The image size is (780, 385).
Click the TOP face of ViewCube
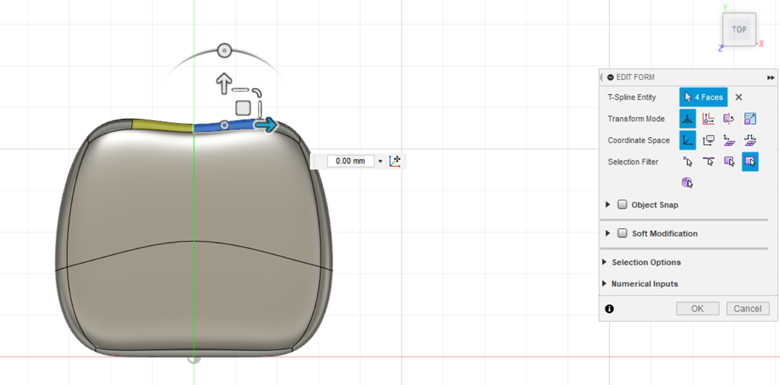pyautogui.click(x=739, y=29)
